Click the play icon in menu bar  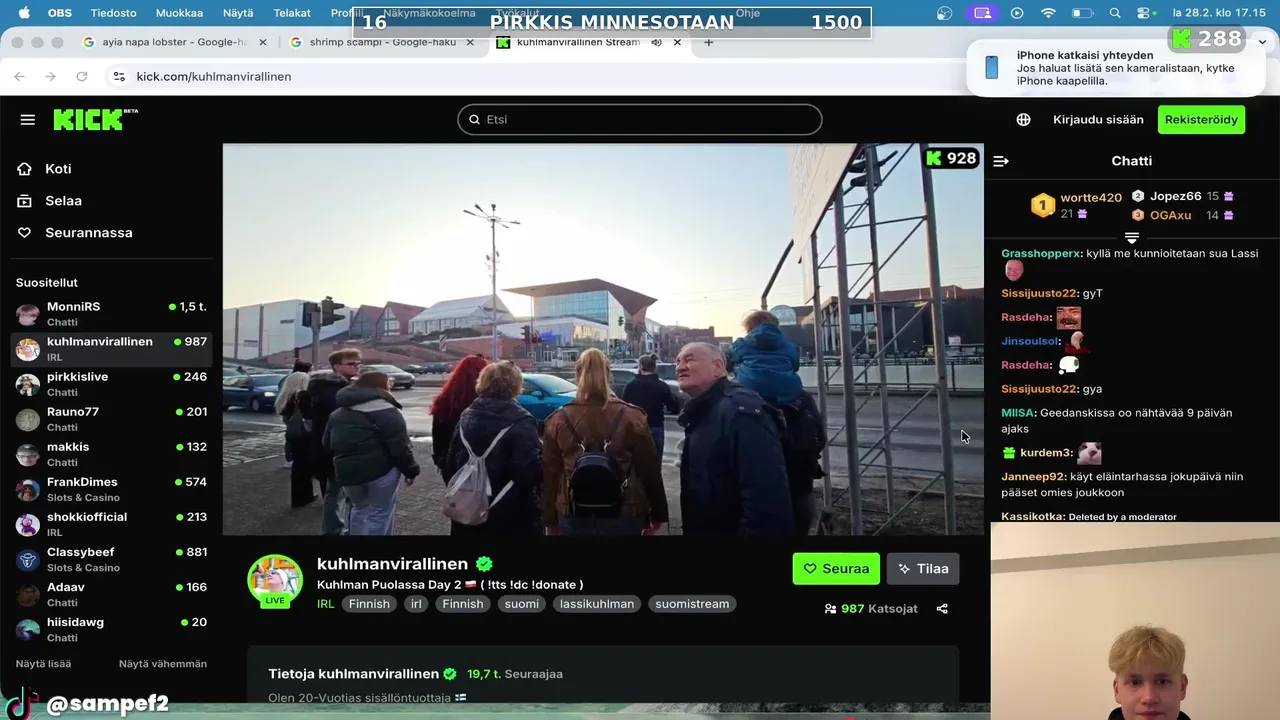click(x=1017, y=13)
